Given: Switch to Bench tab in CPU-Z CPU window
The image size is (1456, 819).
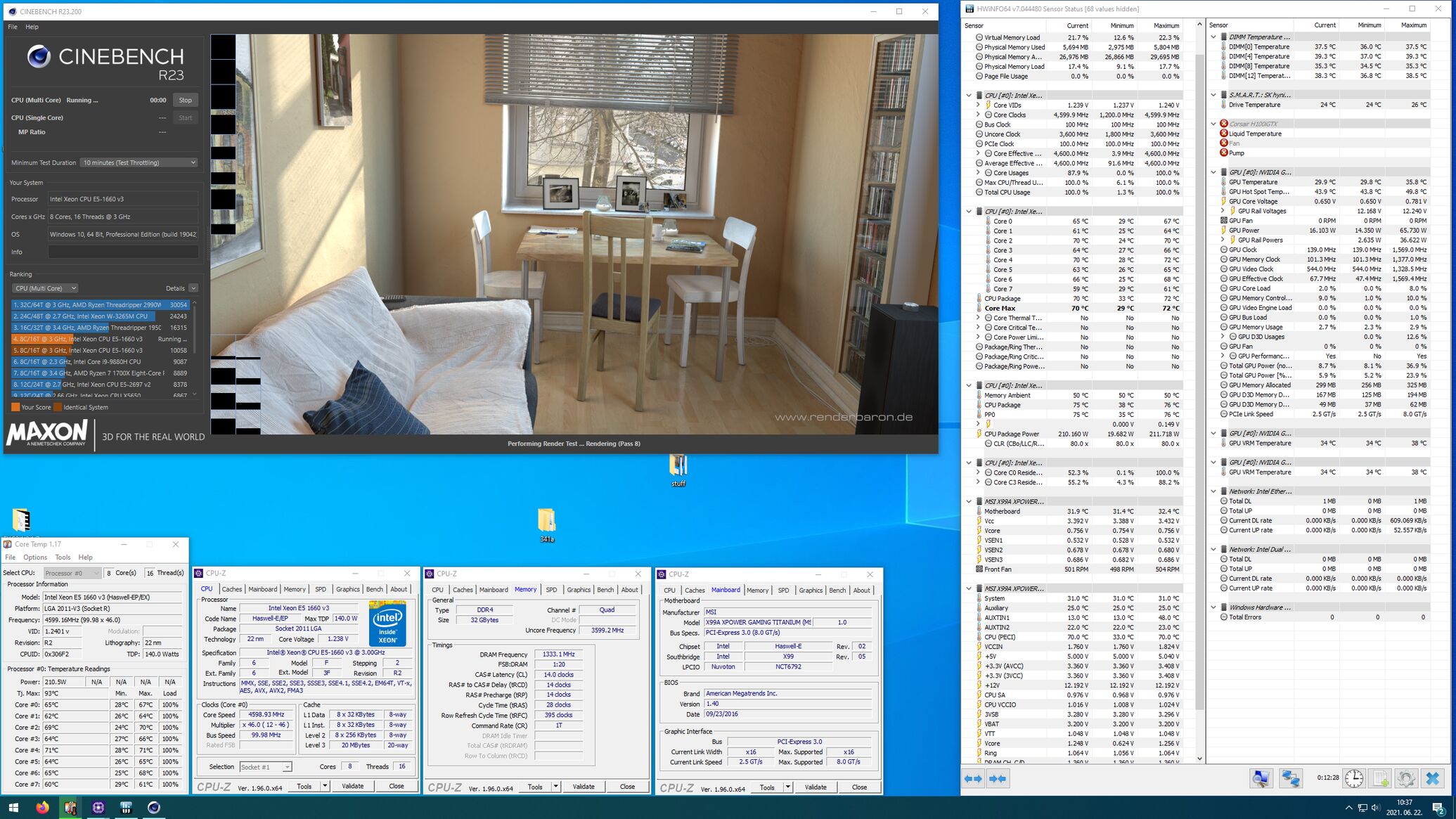Looking at the screenshot, I should coord(375,589).
